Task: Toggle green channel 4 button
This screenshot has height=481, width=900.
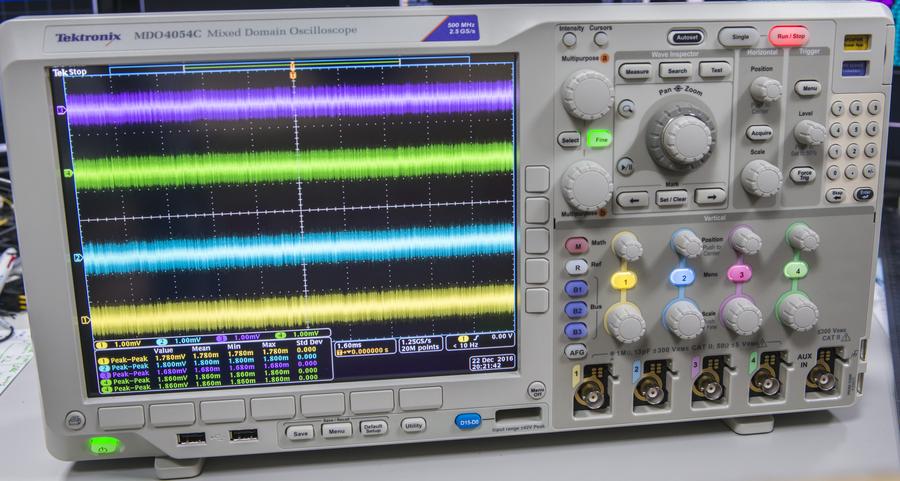Action: pos(796,270)
